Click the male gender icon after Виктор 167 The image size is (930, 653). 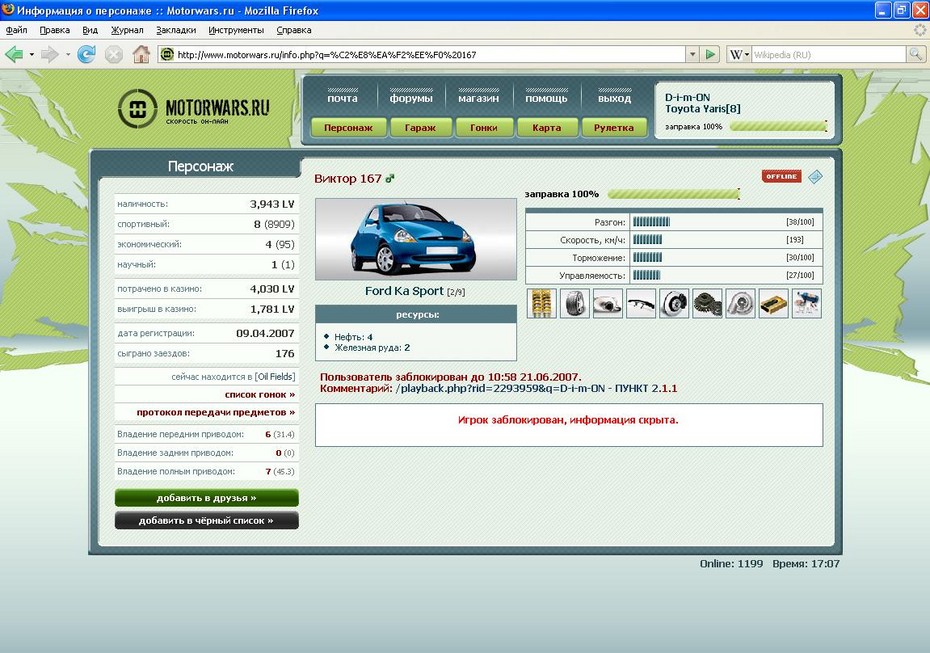tap(390, 178)
